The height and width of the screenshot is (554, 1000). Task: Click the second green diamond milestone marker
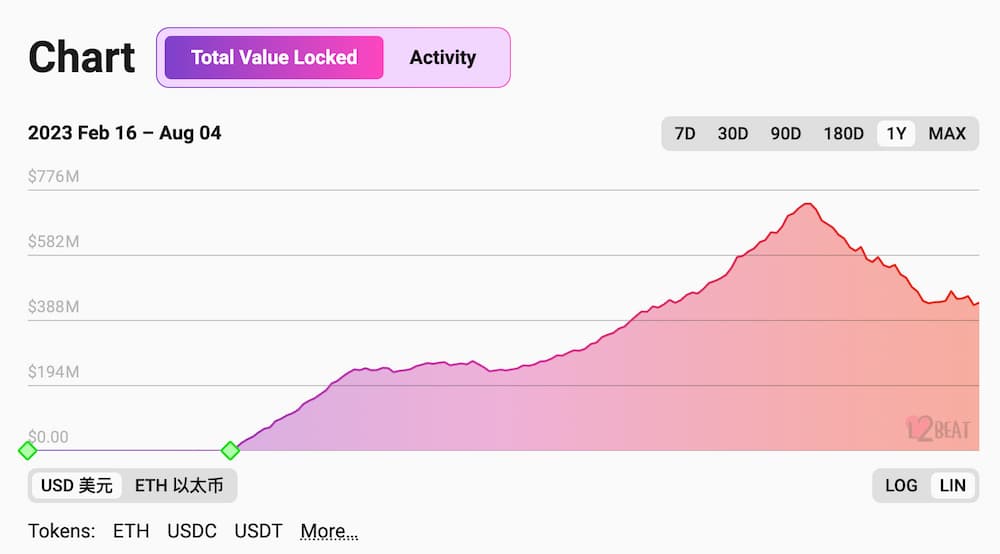click(x=230, y=450)
